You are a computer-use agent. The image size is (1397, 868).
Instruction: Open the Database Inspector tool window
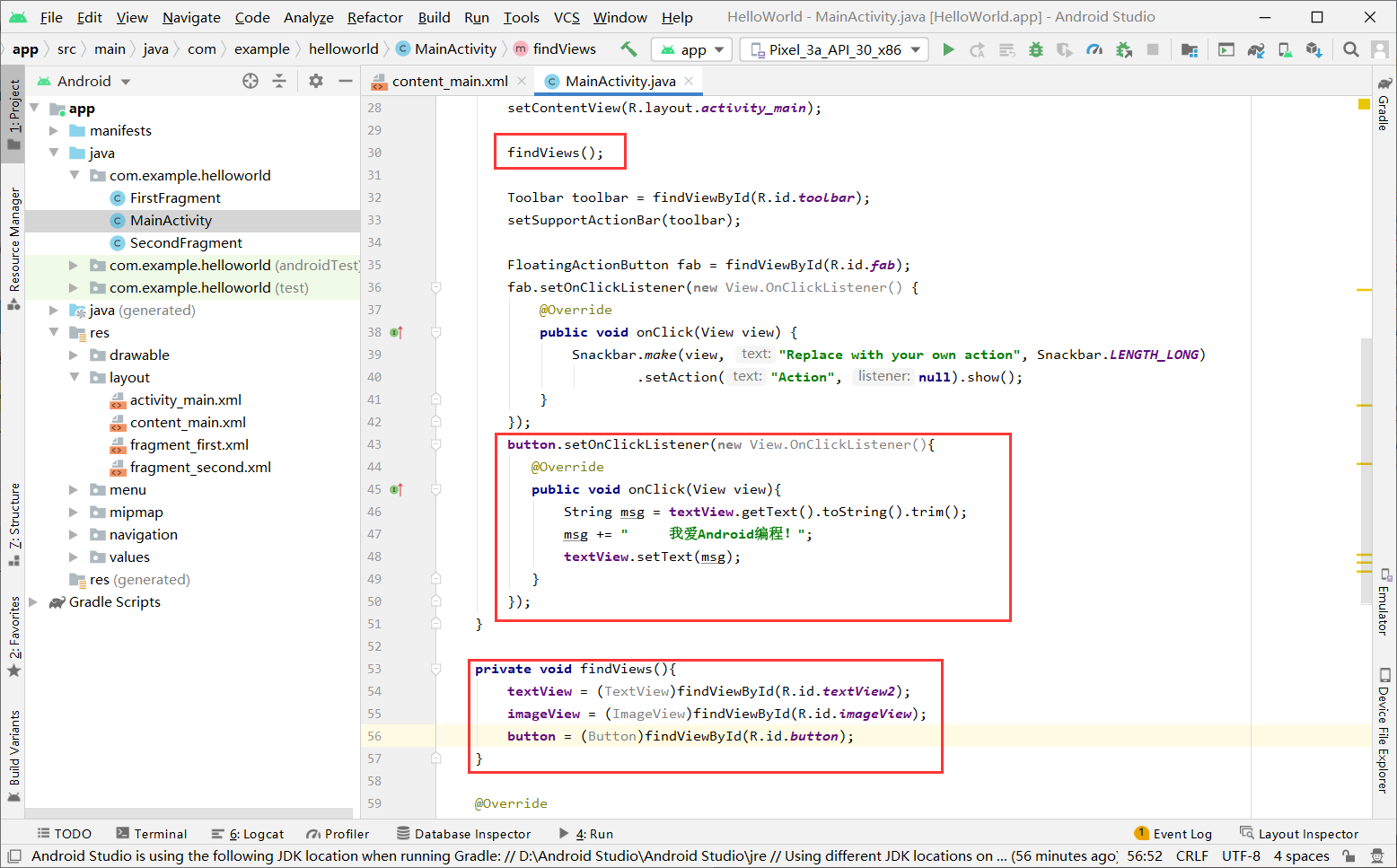(463, 834)
